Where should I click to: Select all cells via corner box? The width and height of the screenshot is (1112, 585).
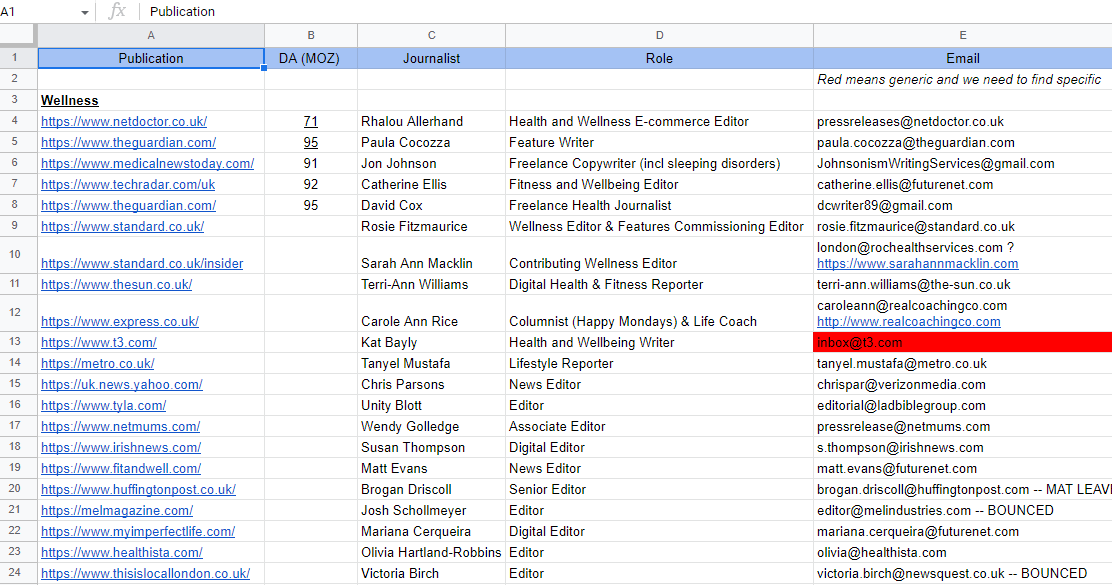[x=18, y=35]
